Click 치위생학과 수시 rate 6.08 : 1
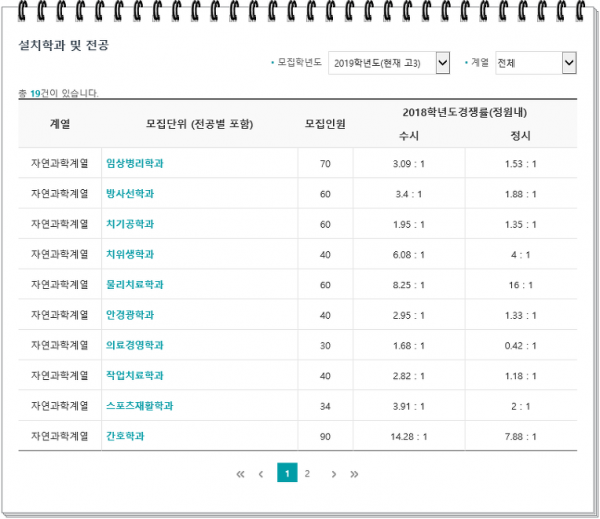 point(409,255)
